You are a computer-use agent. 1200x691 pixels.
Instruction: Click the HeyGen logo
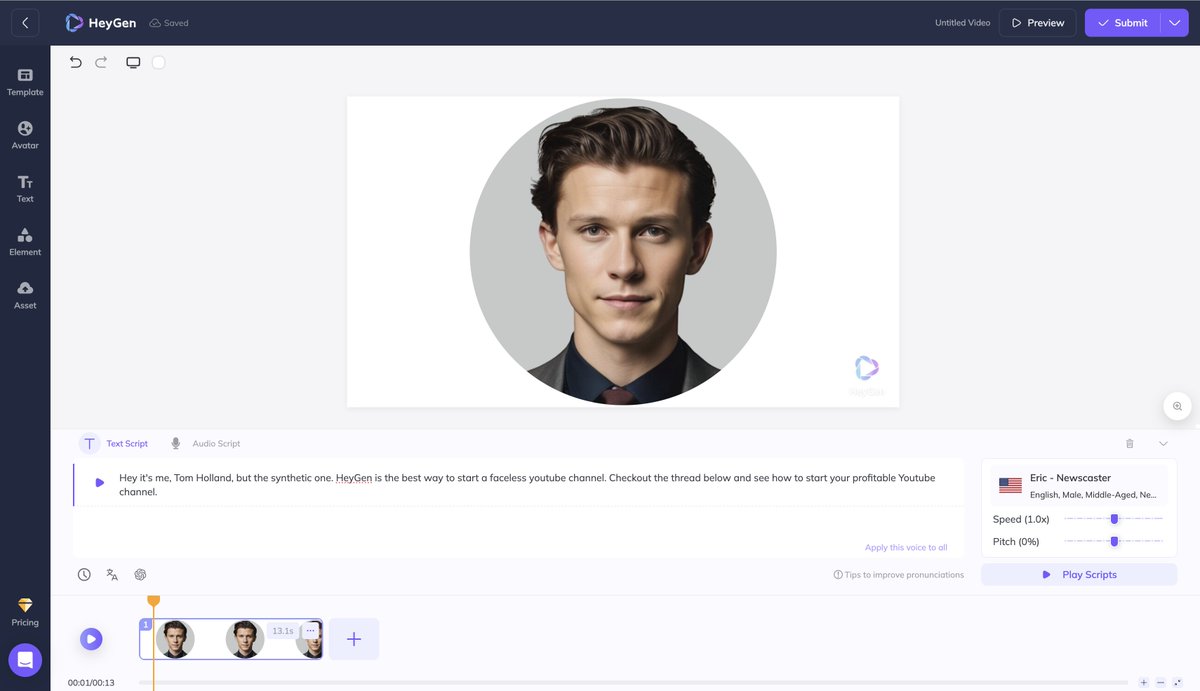(101, 22)
